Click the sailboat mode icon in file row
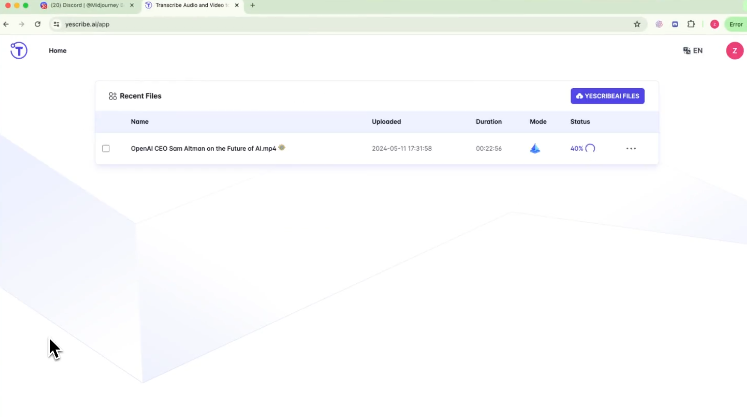The image size is (747, 417). 535,148
